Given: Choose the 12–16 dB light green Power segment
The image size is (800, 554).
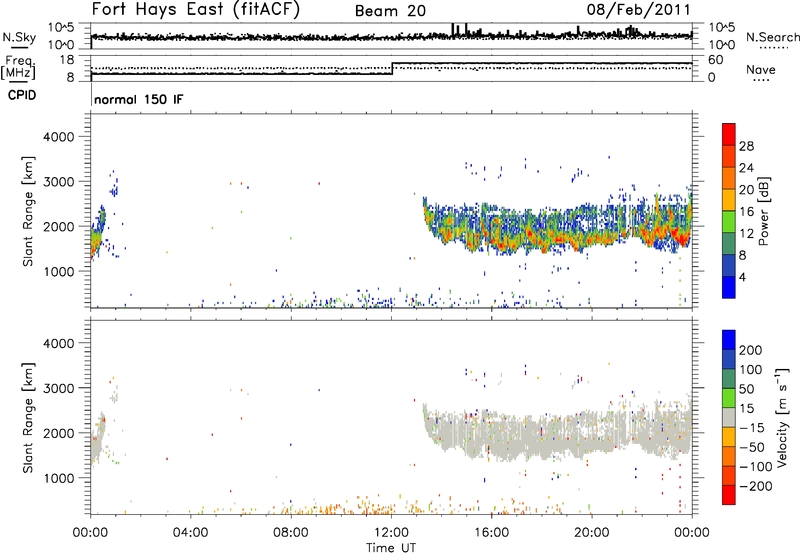Looking at the screenshot, I should 729,221.
